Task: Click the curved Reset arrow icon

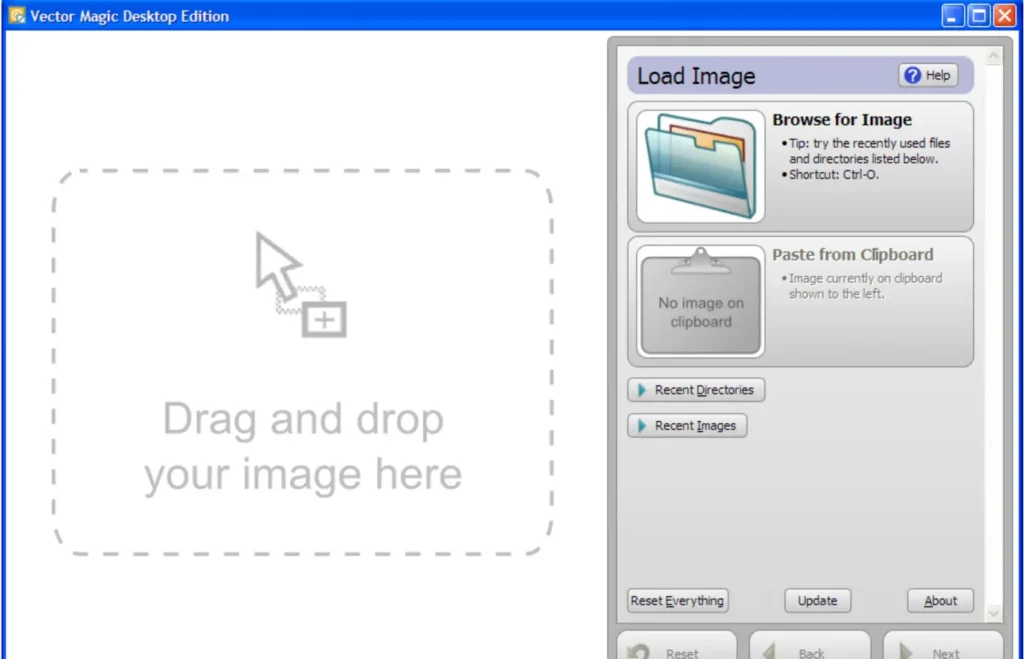Action: 640,652
